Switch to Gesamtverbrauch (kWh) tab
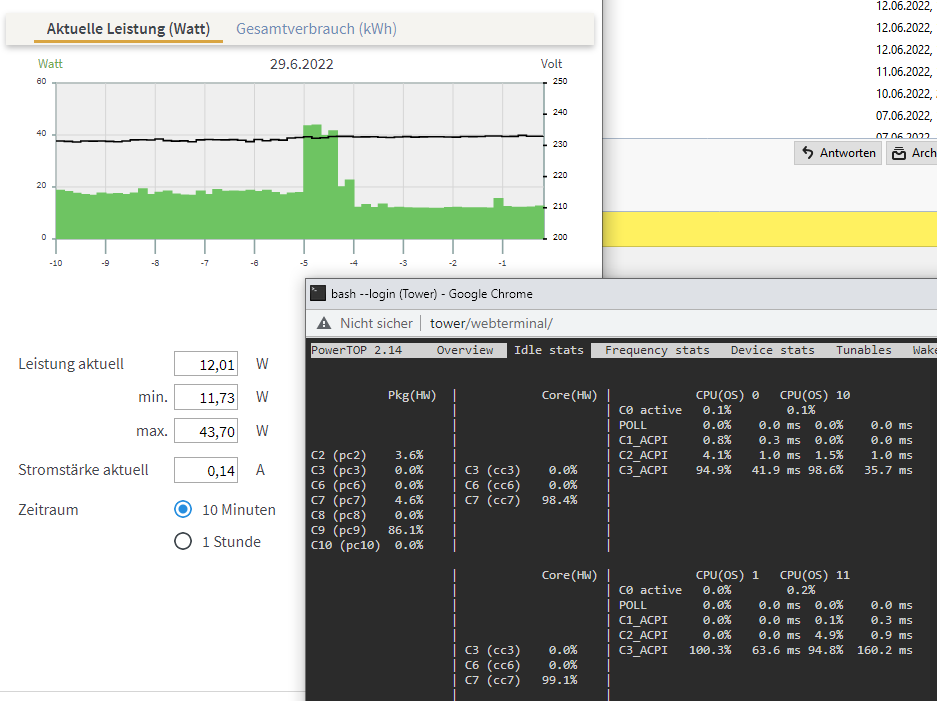937x701 pixels. (316, 29)
